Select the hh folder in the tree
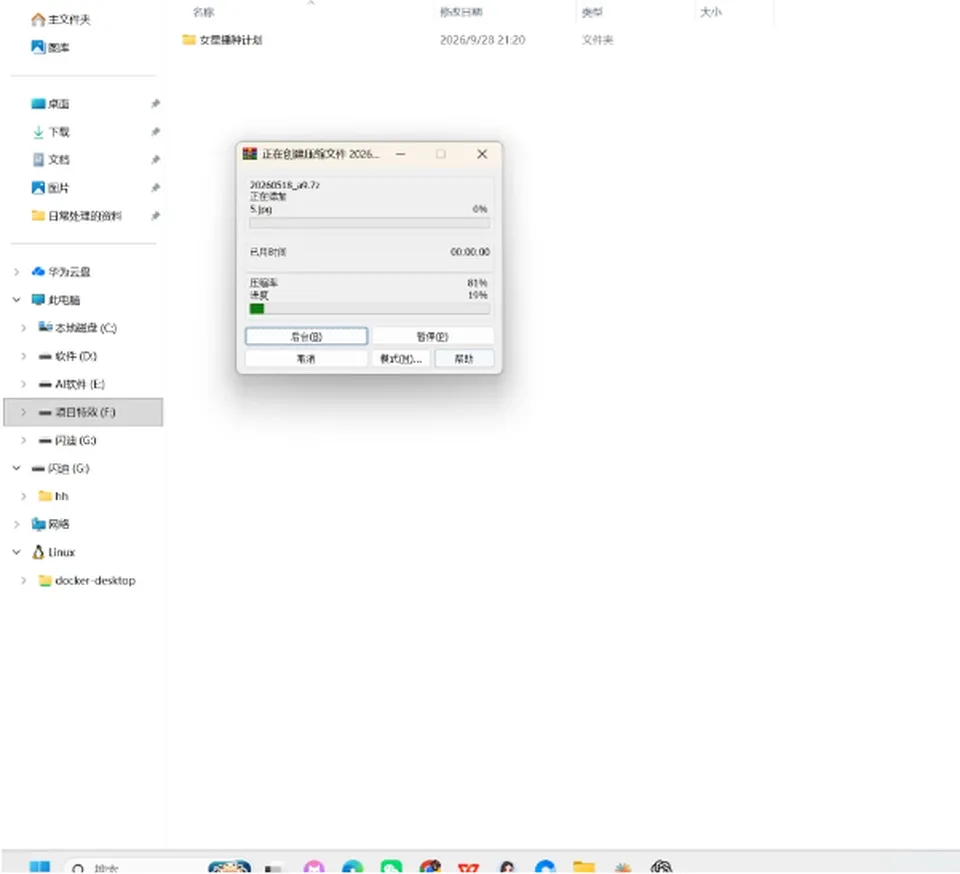This screenshot has width=960, height=874. click(x=53, y=496)
